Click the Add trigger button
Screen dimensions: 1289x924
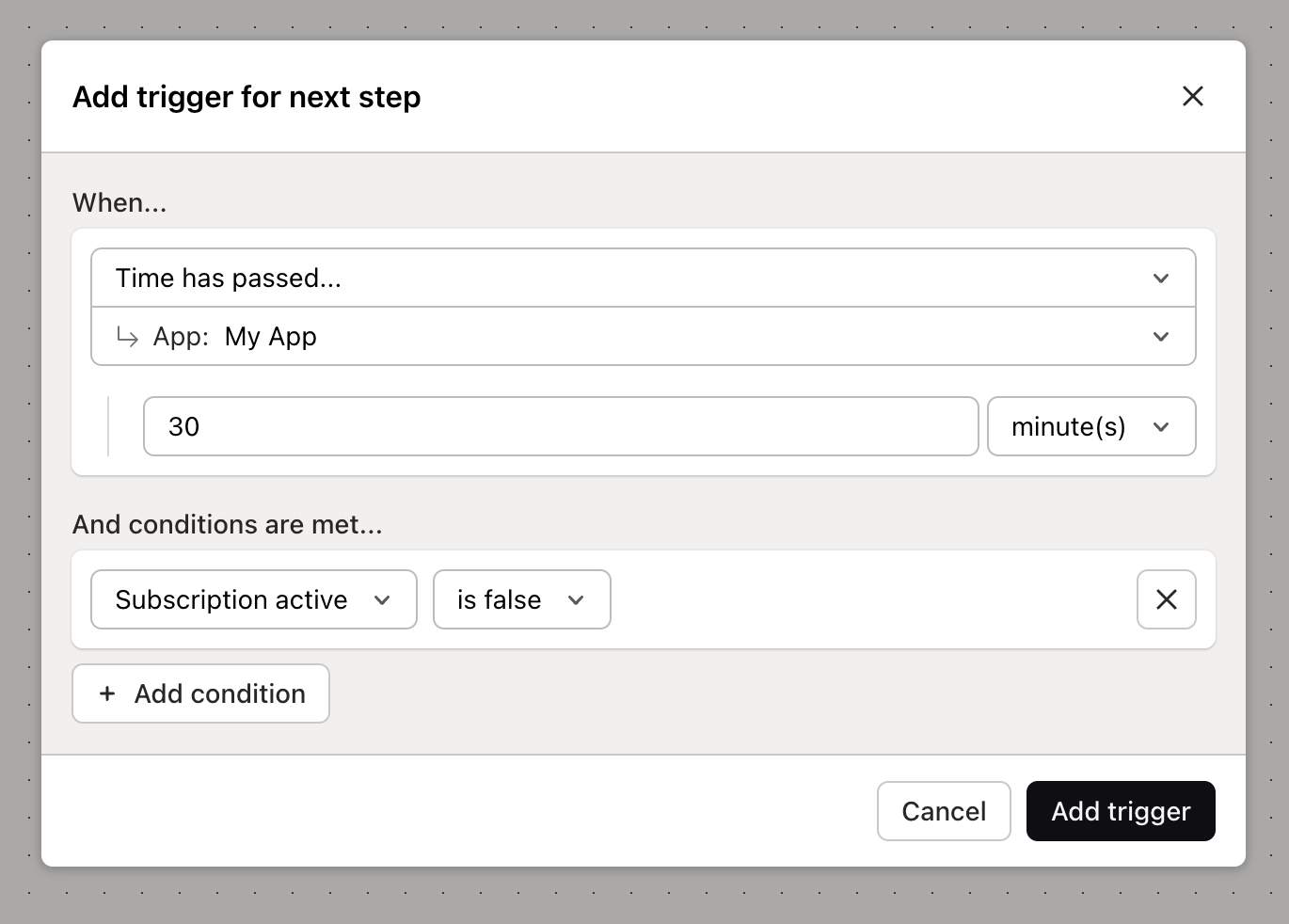coord(1120,810)
